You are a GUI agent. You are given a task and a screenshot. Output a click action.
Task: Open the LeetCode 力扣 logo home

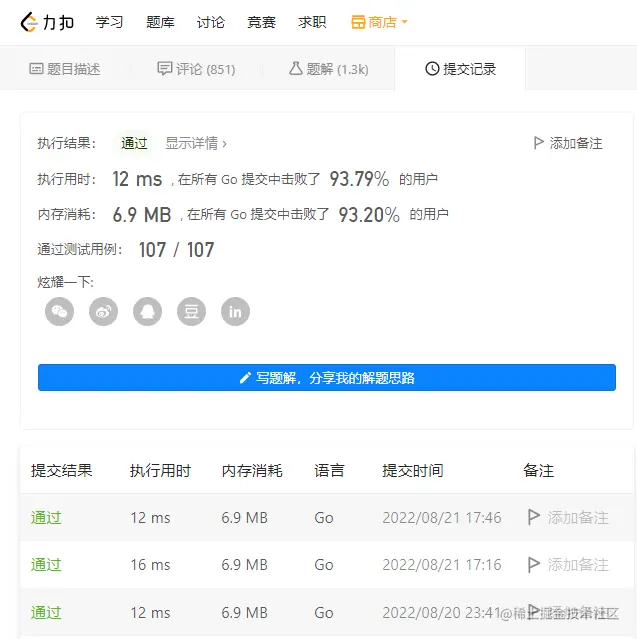[x=47, y=22]
